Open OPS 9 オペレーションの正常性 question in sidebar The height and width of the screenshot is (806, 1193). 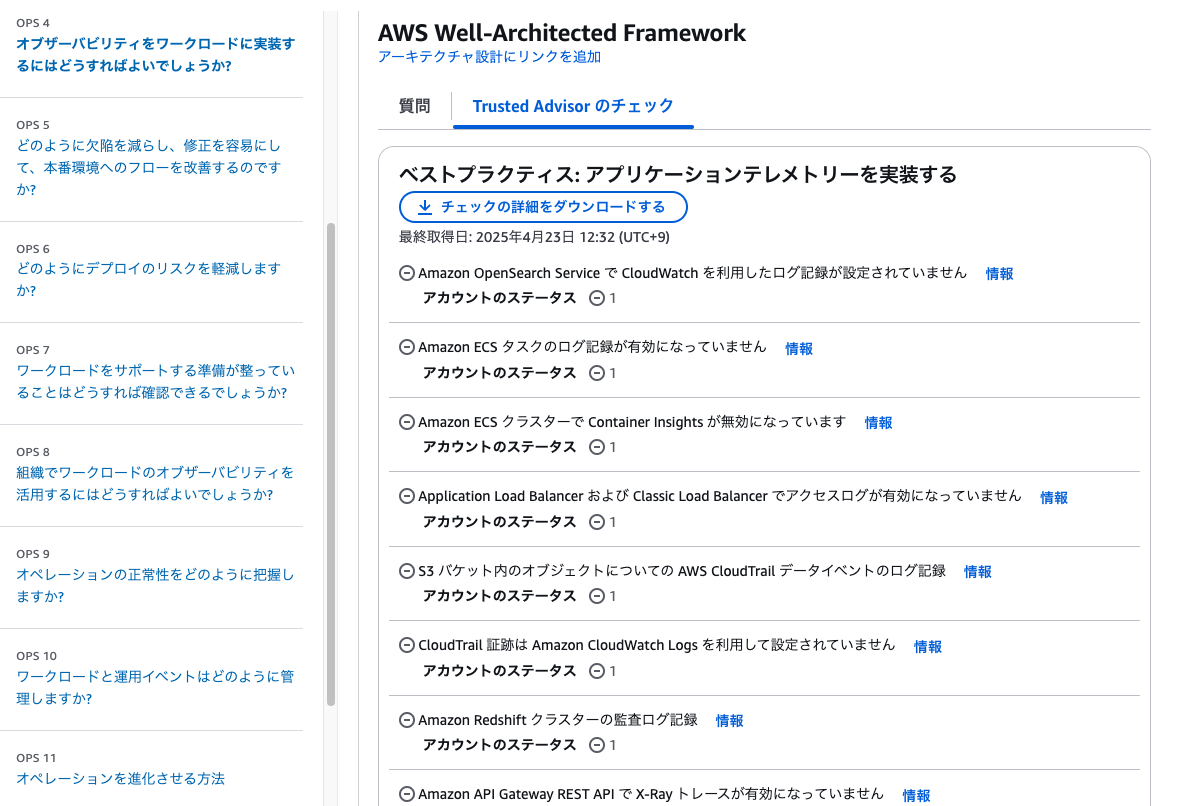point(154,585)
